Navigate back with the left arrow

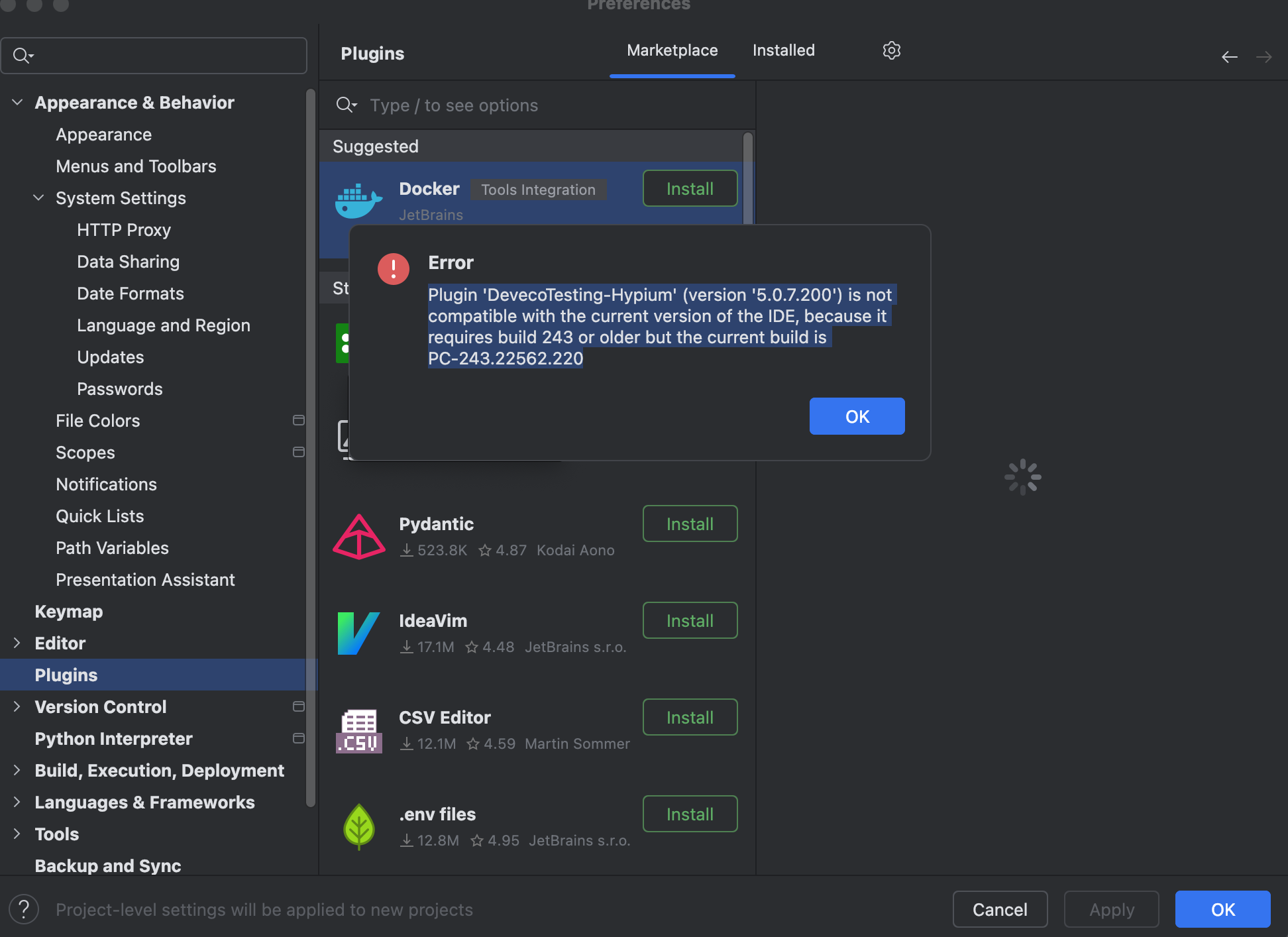1229,57
